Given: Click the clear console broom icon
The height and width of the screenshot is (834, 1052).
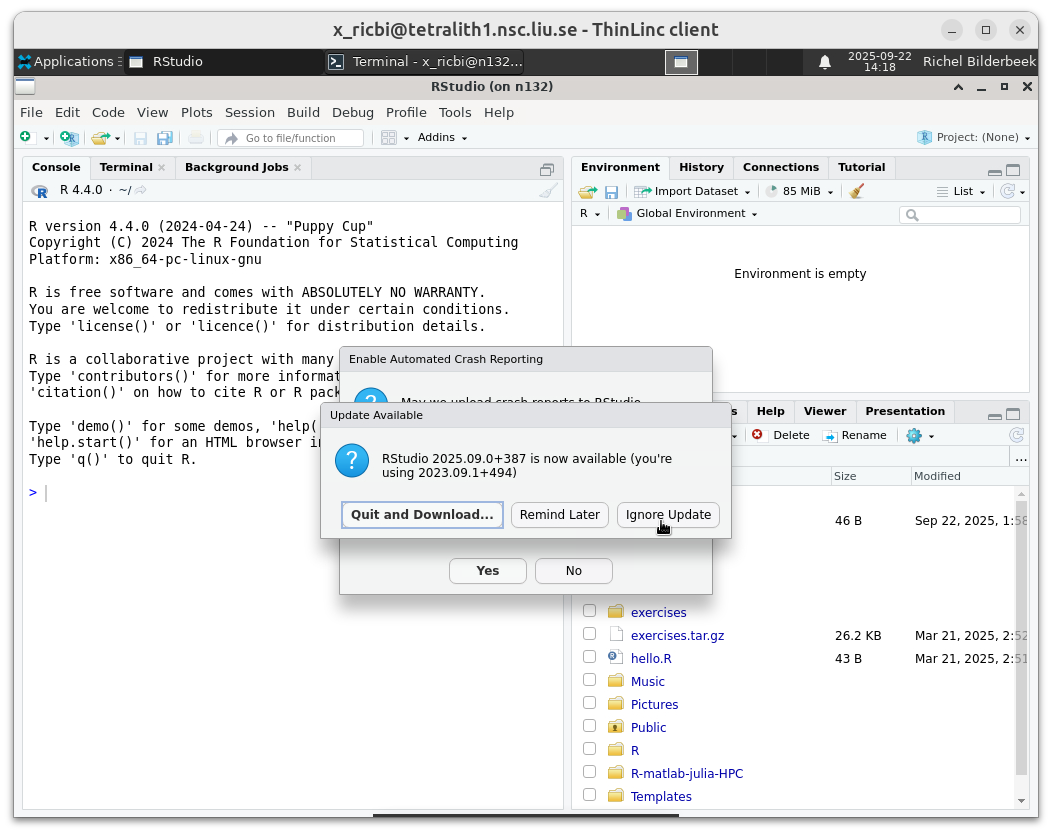Looking at the screenshot, I should [x=548, y=190].
